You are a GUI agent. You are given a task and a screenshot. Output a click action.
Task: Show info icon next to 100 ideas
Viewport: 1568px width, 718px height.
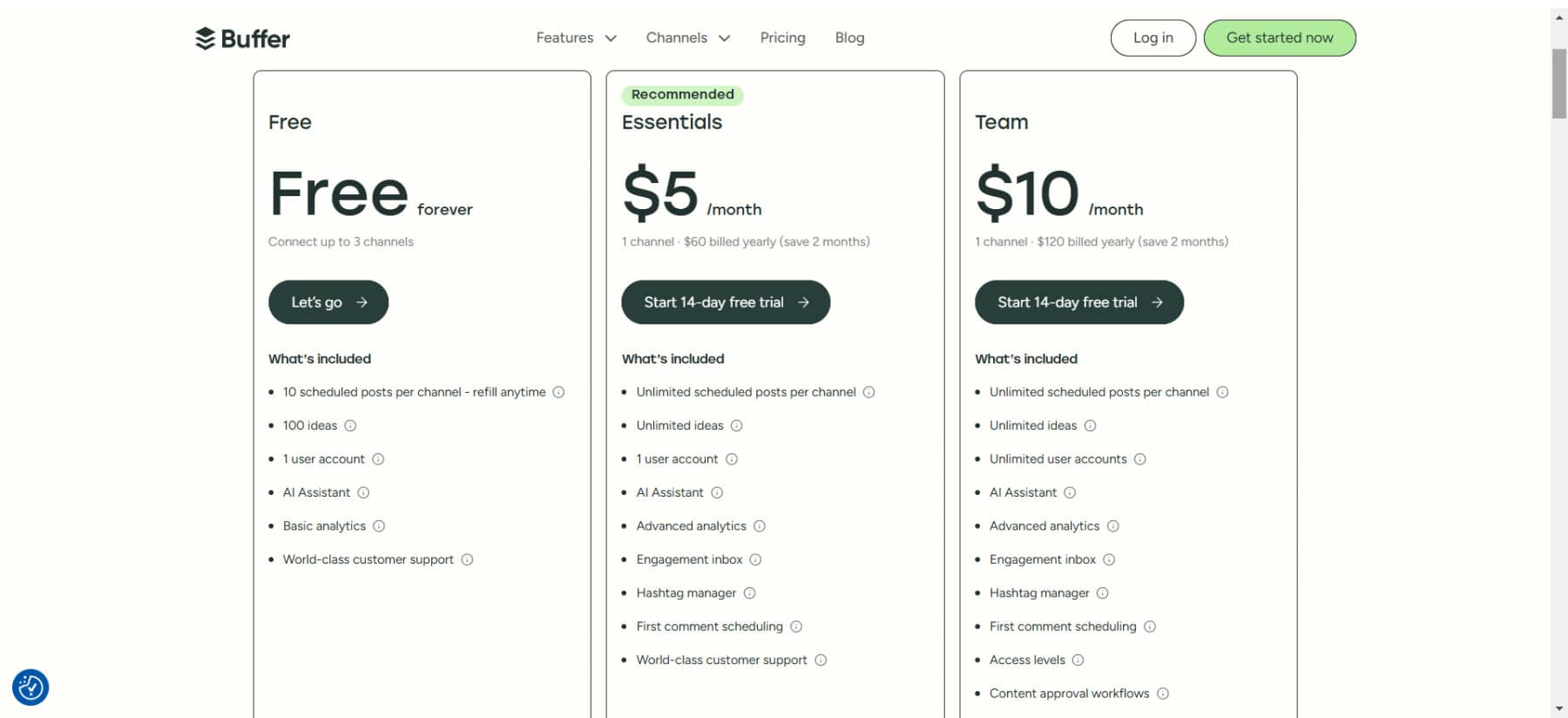click(x=350, y=426)
